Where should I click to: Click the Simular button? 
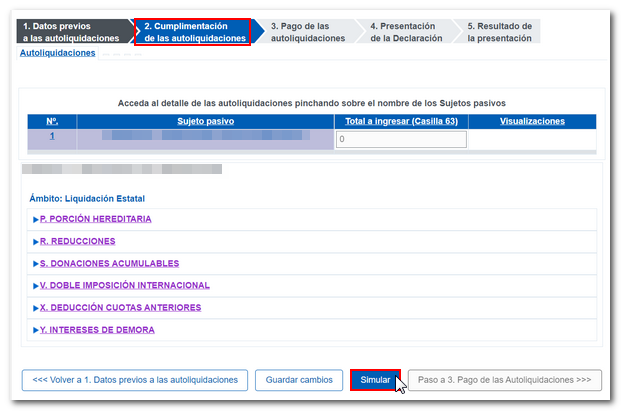[375, 380]
